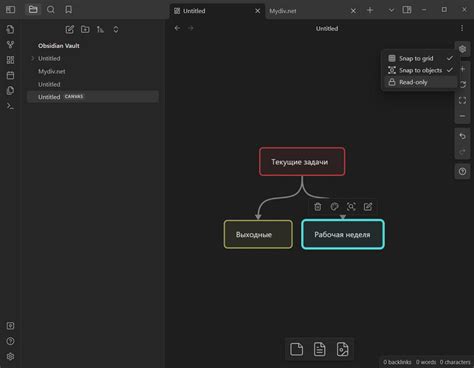474x368 pixels.
Task: Create a new folder in file explorer
Action: 85,29
